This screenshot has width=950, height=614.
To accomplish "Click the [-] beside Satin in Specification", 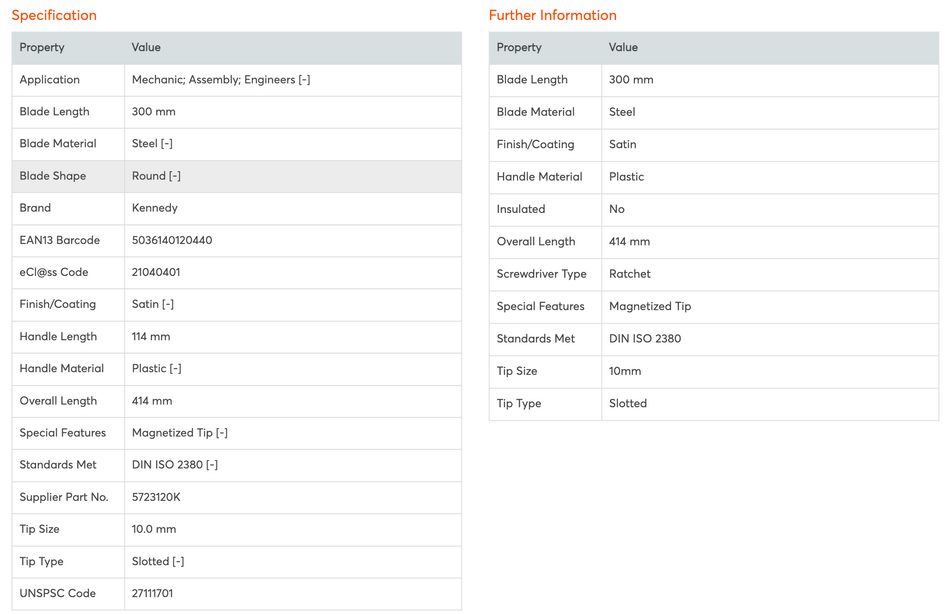I will (x=168, y=304).
